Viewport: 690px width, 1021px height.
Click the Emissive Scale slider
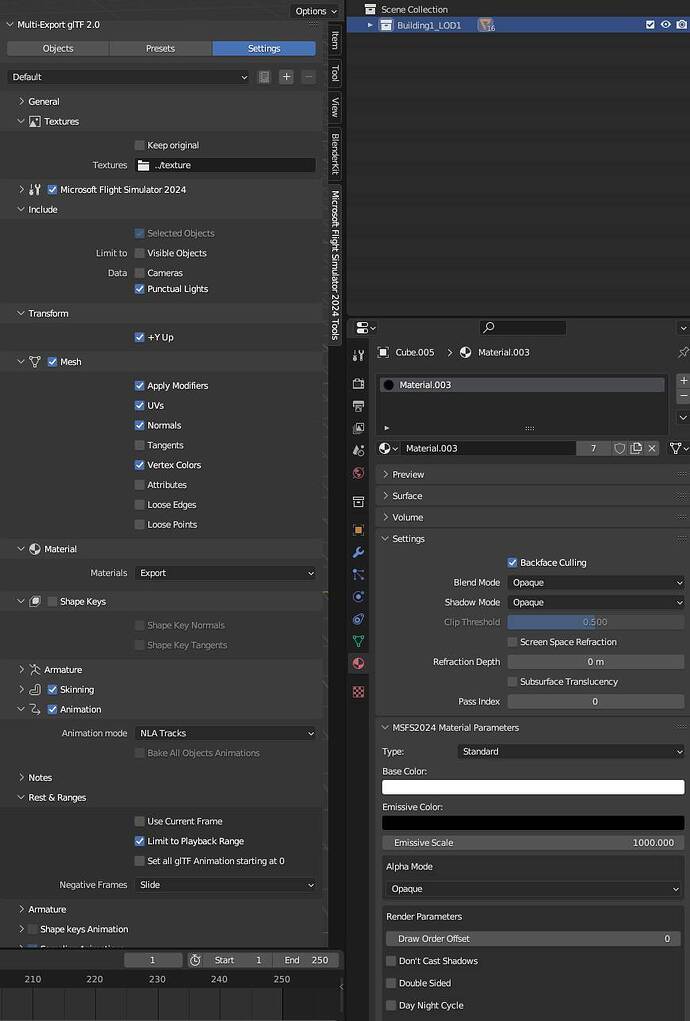533,843
